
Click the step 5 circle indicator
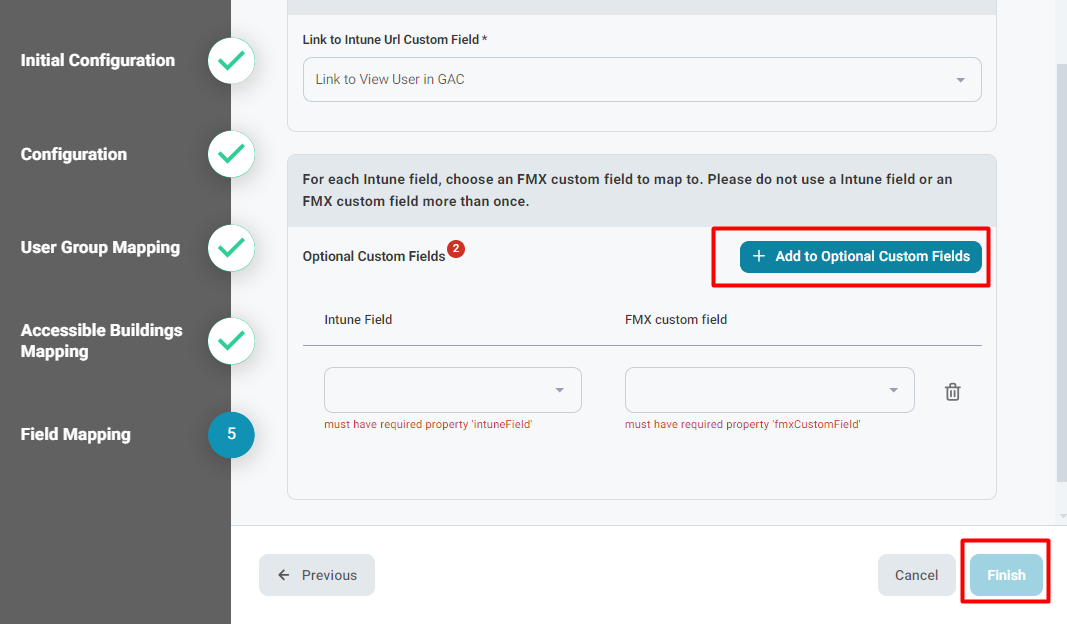231,435
